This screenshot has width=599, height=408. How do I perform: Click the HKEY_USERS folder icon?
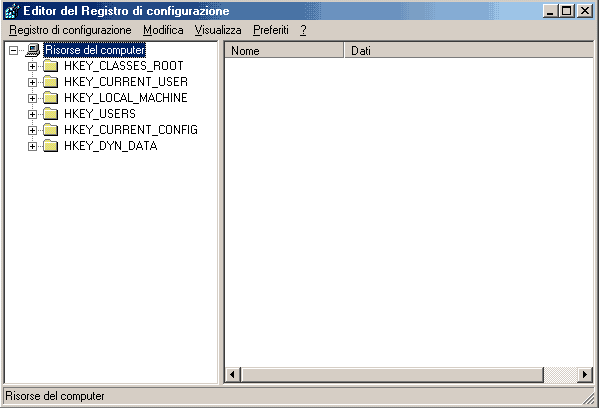point(50,114)
